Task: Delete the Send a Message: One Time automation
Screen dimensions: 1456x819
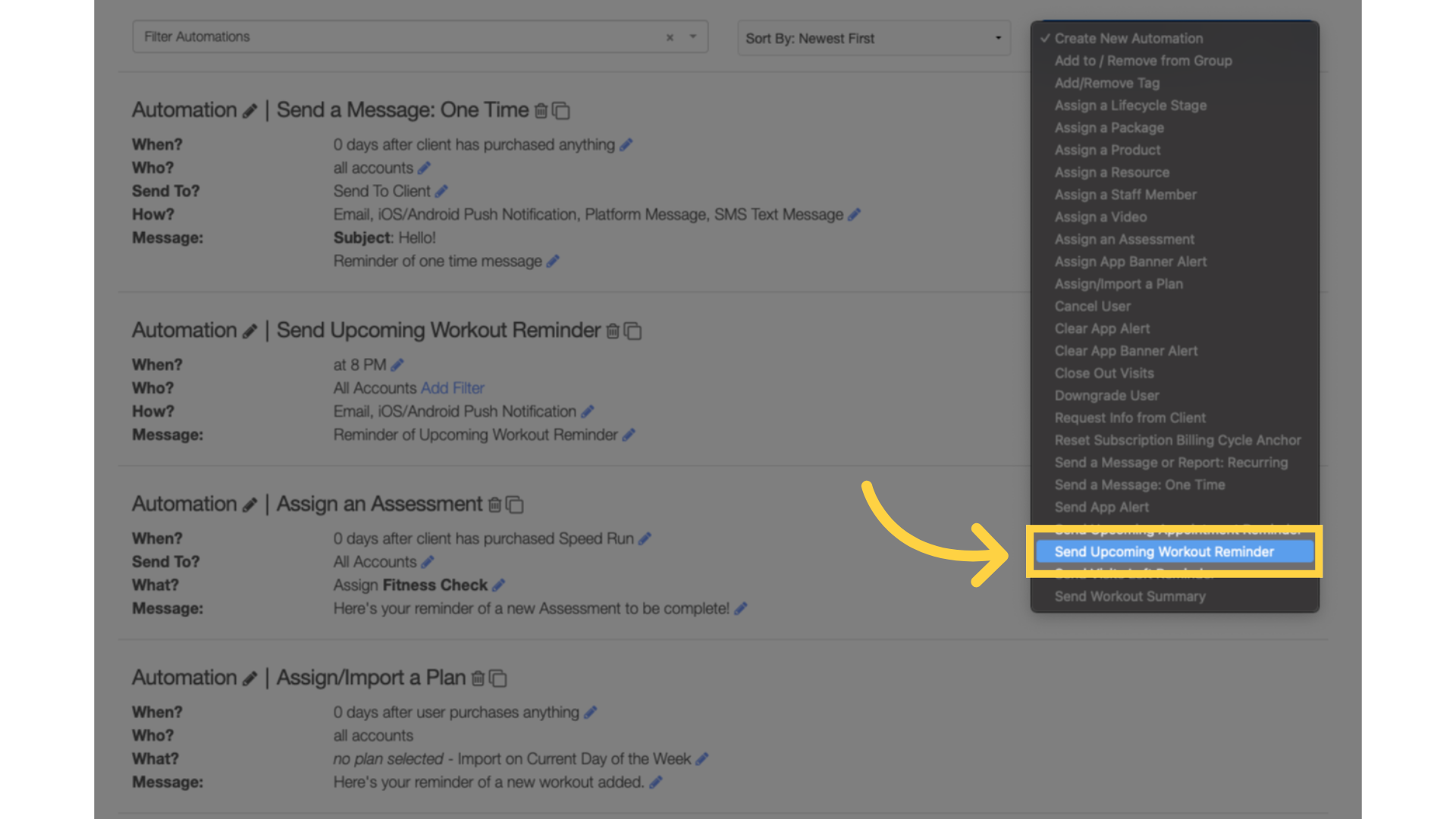Action: click(x=541, y=111)
